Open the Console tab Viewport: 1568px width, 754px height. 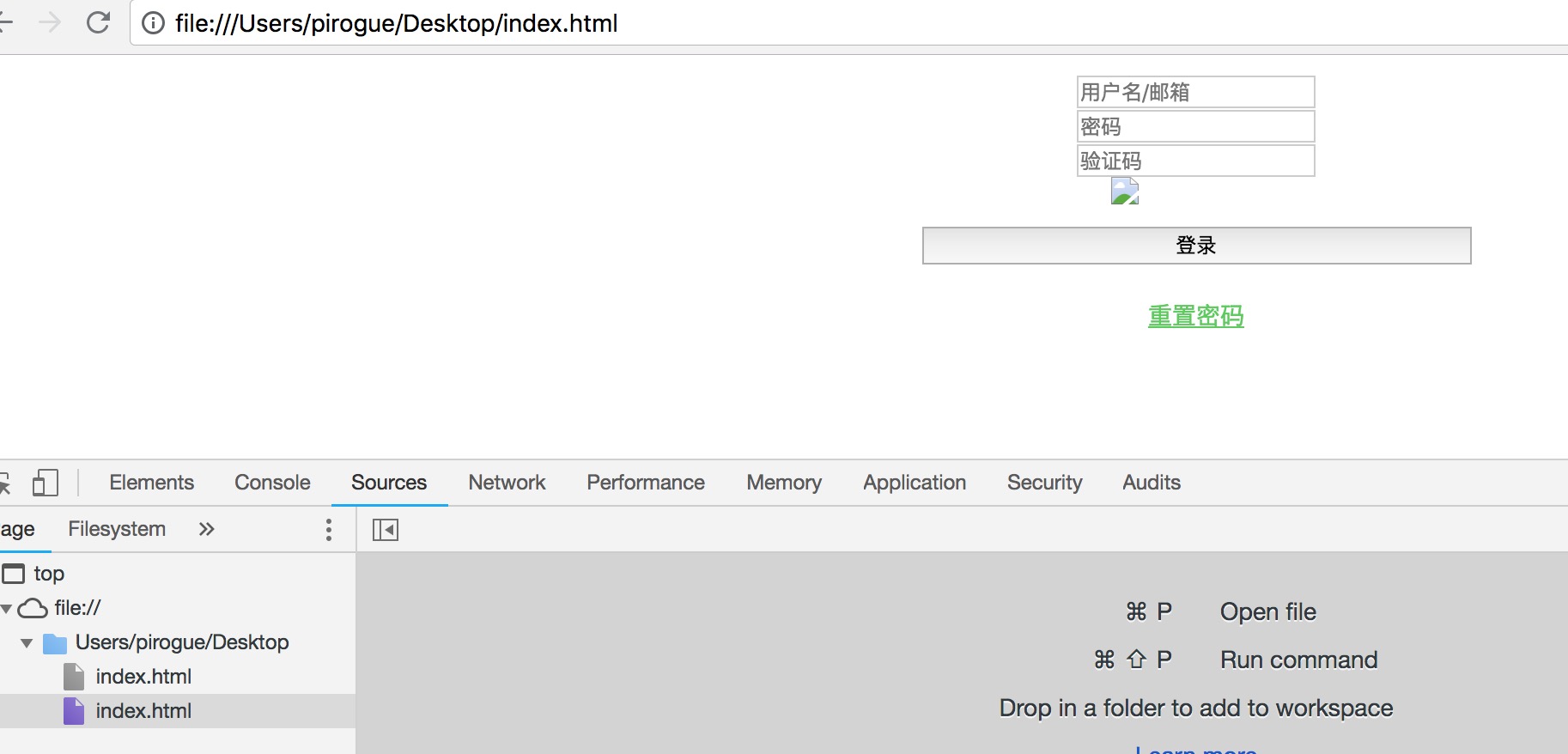272,483
